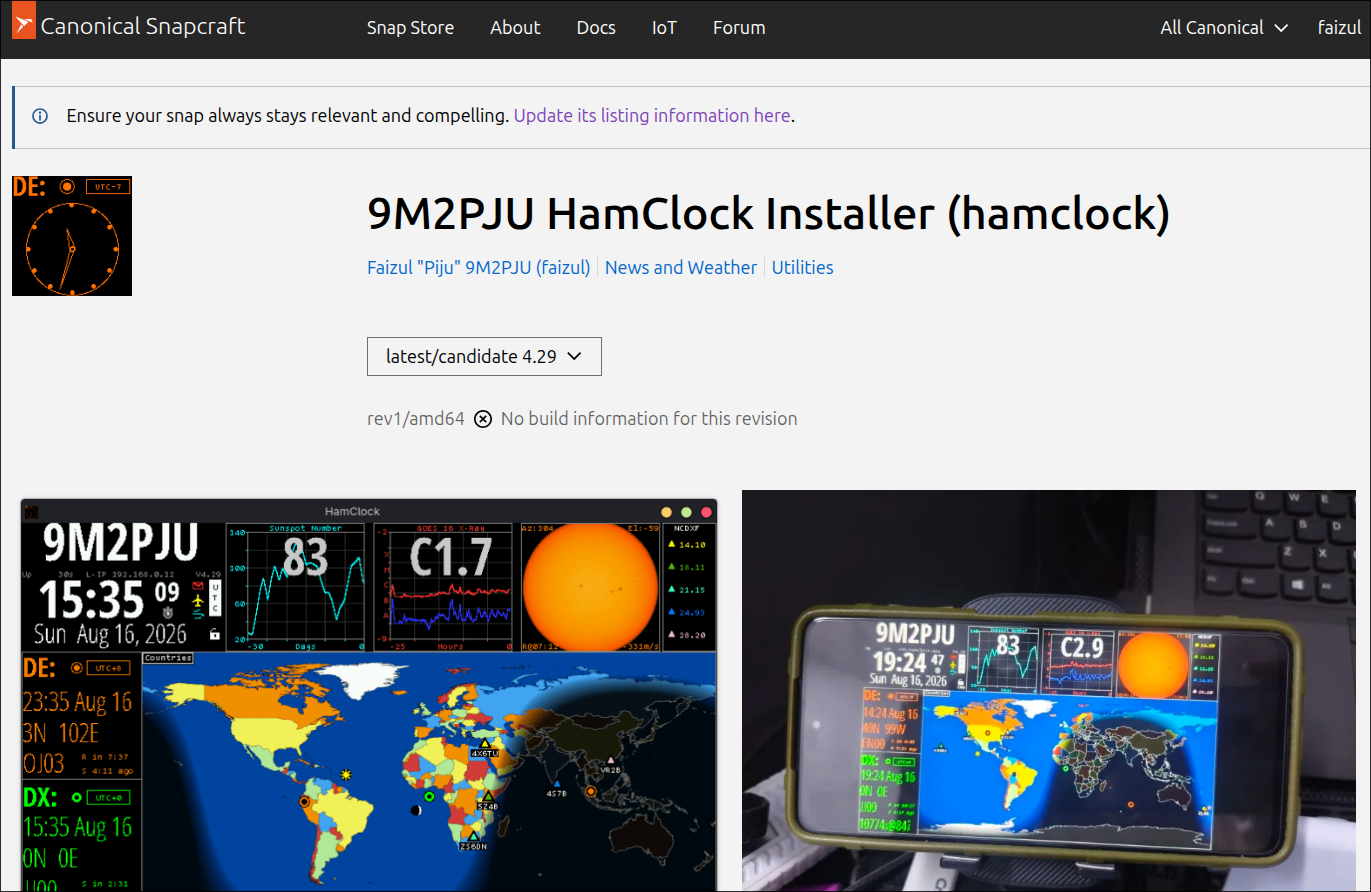Expand the All Canonical dropdown
Viewport: 1371px width, 892px height.
(1224, 28)
